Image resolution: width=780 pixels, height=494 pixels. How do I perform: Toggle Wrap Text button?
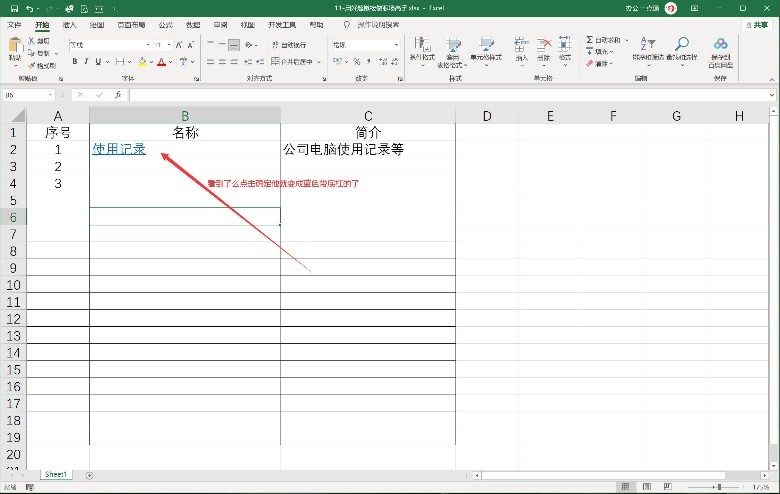(289, 45)
